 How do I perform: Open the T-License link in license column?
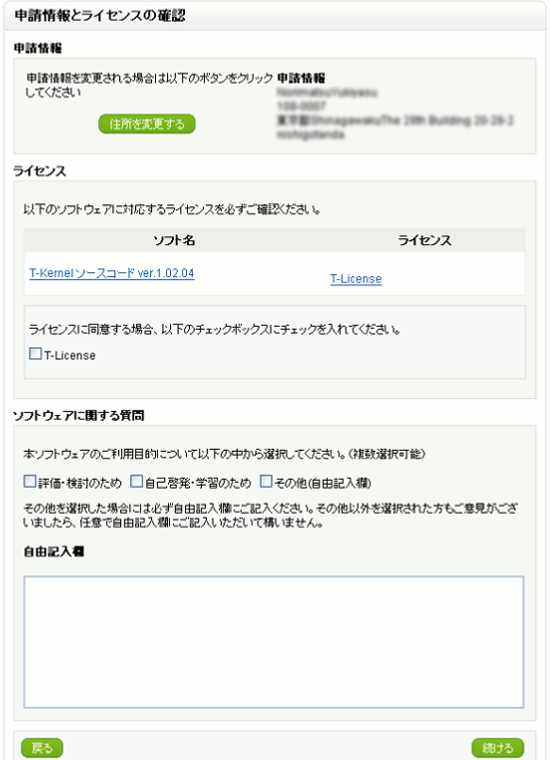[x=356, y=279]
